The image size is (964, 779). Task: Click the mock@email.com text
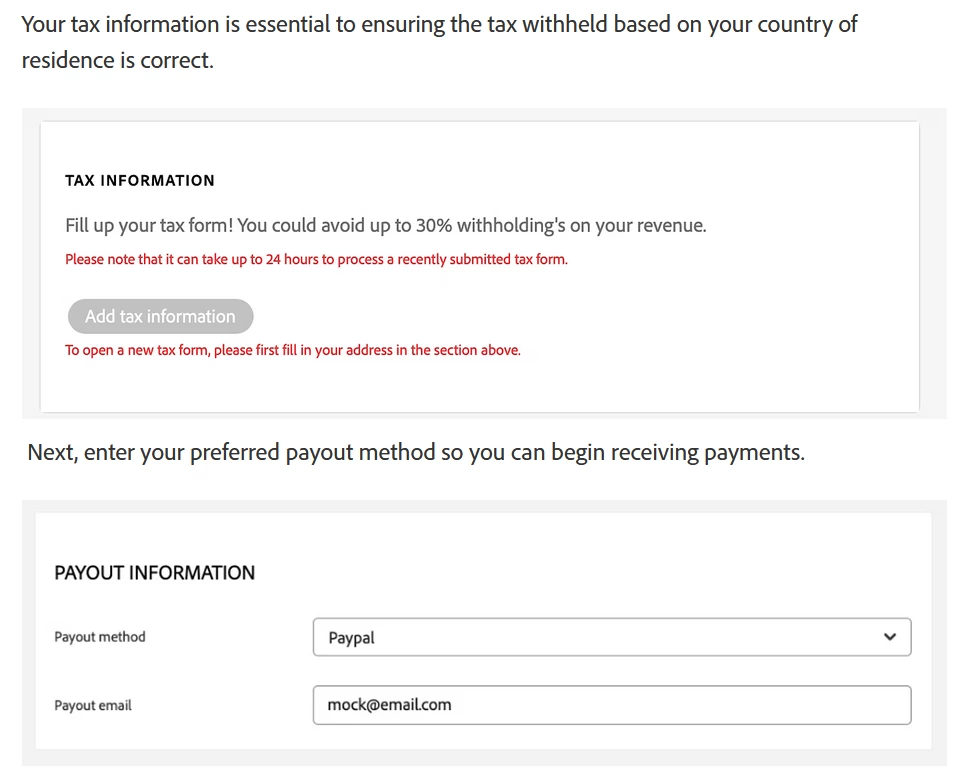click(389, 705)
